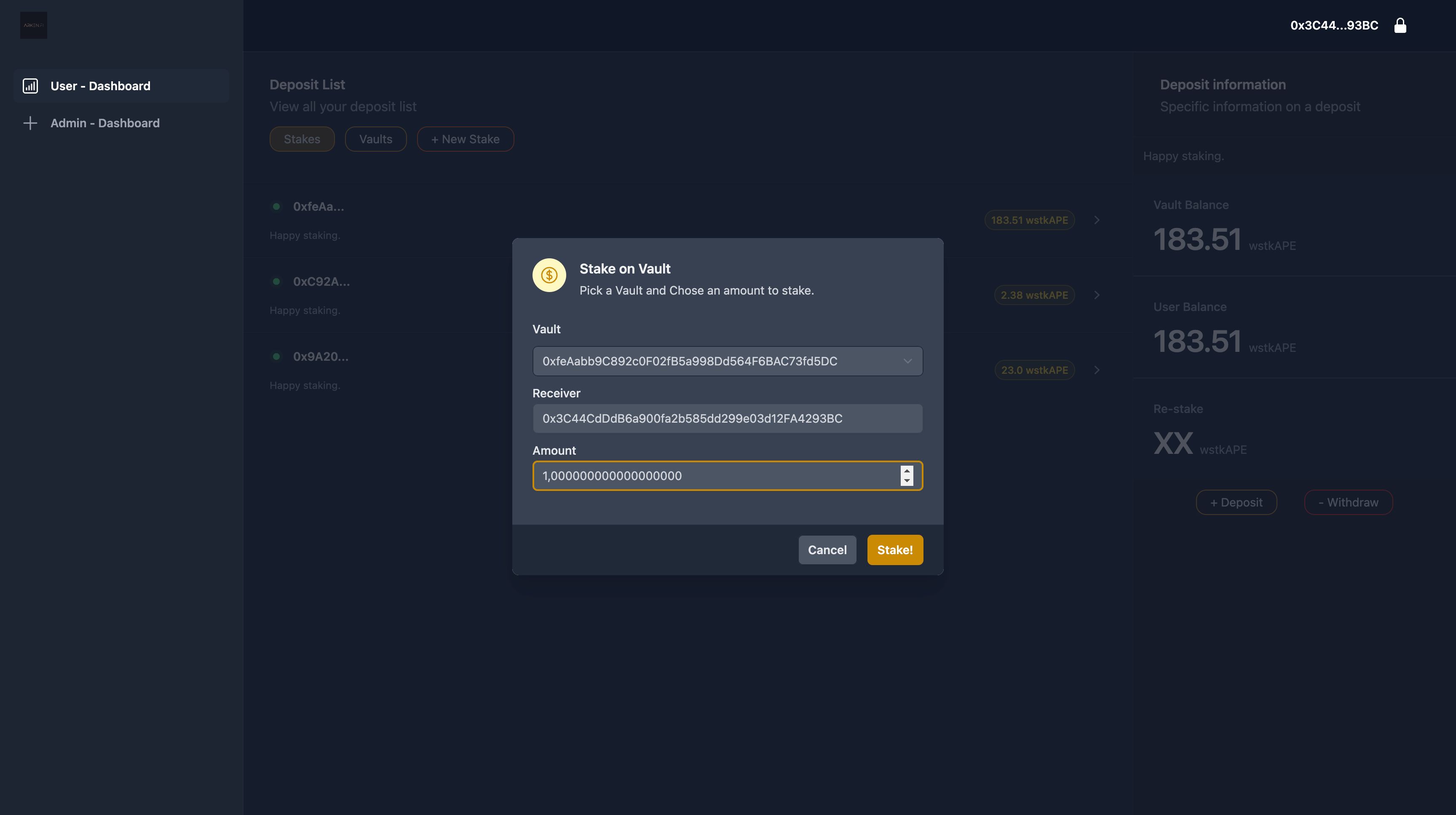The image size is (1456, 815).
Task: Click the green status dot for 0xfeAa...
Action: (276, 206)
